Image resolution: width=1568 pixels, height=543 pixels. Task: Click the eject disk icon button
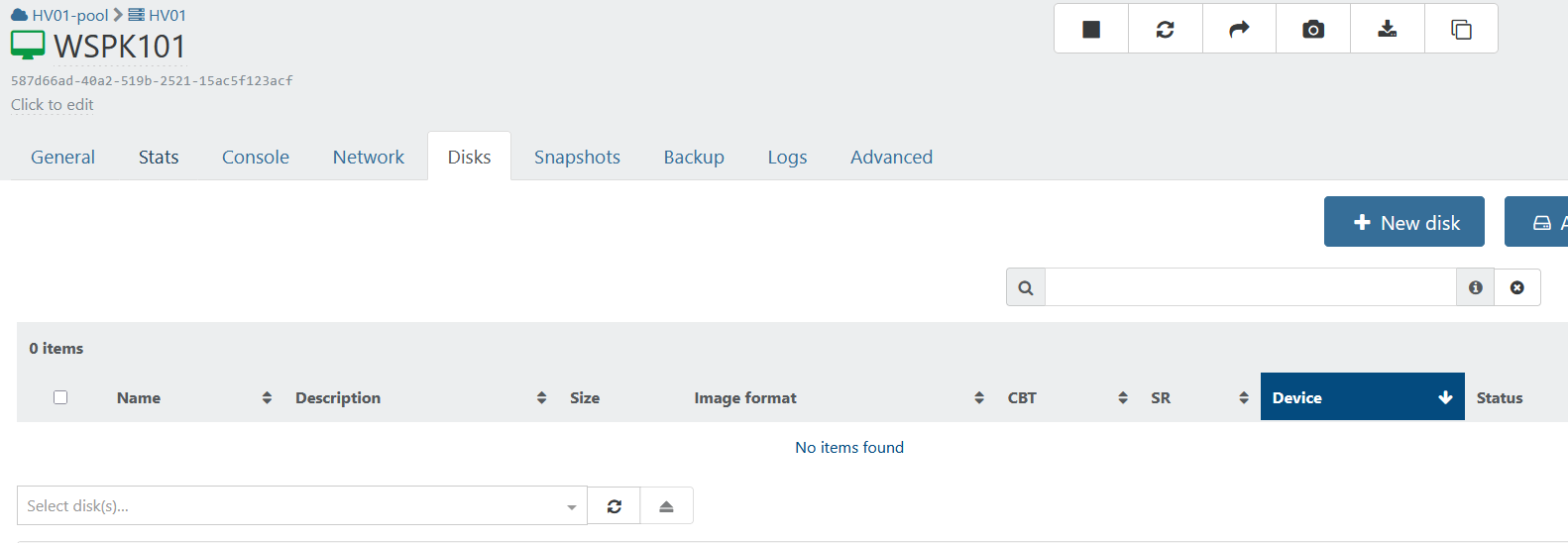[x=666, y=506]
